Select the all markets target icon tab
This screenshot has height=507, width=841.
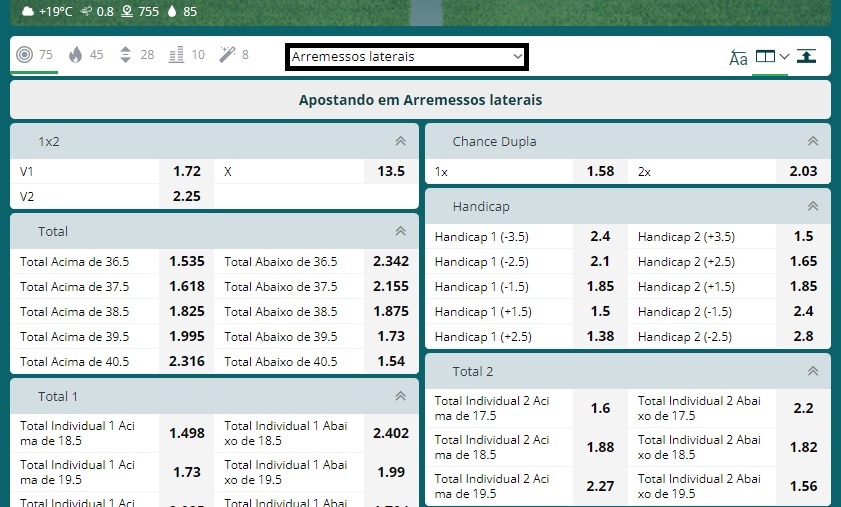pos(25,55)
